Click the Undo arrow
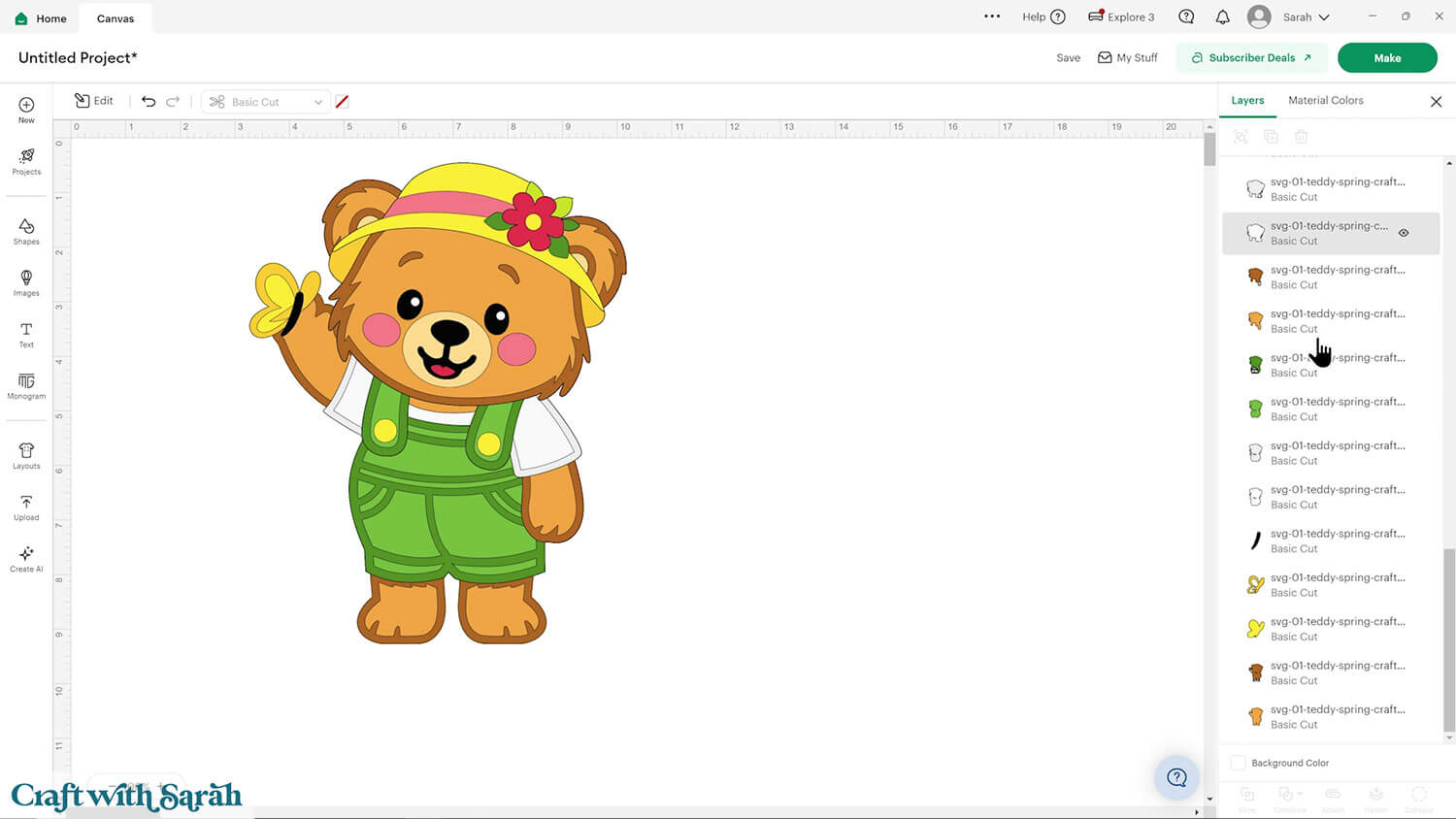The image size is (1456, 819). [149, 101]
